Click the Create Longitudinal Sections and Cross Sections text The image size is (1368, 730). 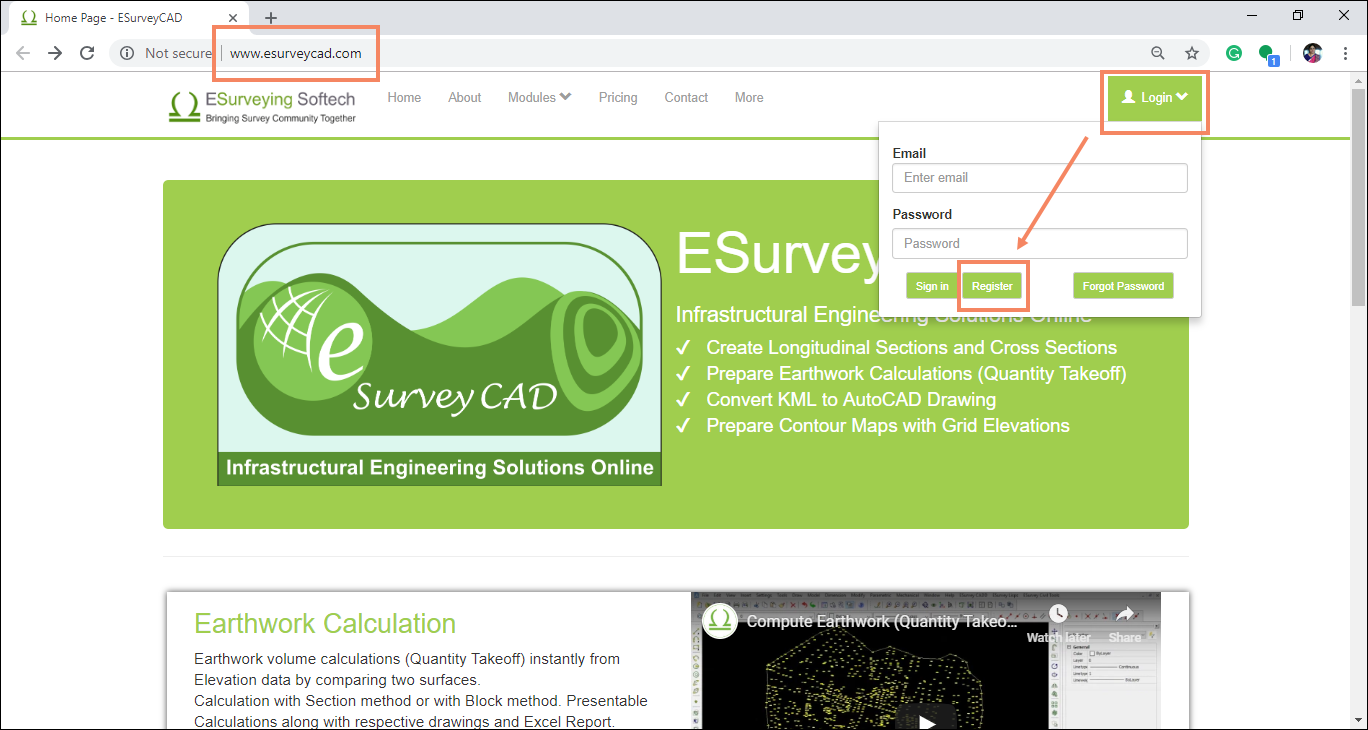point(912,348)
